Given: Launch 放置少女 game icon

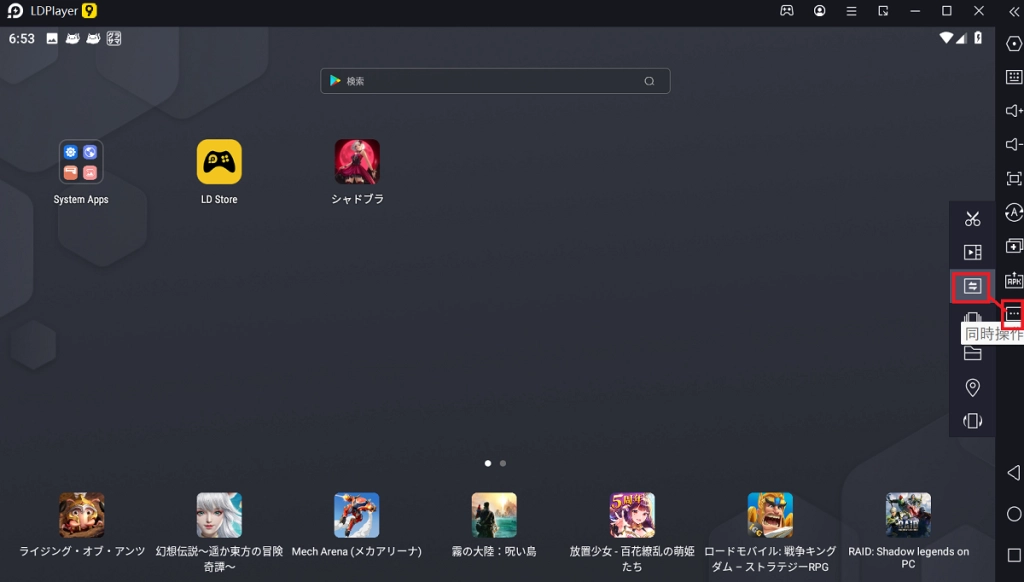Looking at the screenshot, I should pos(632,515).
